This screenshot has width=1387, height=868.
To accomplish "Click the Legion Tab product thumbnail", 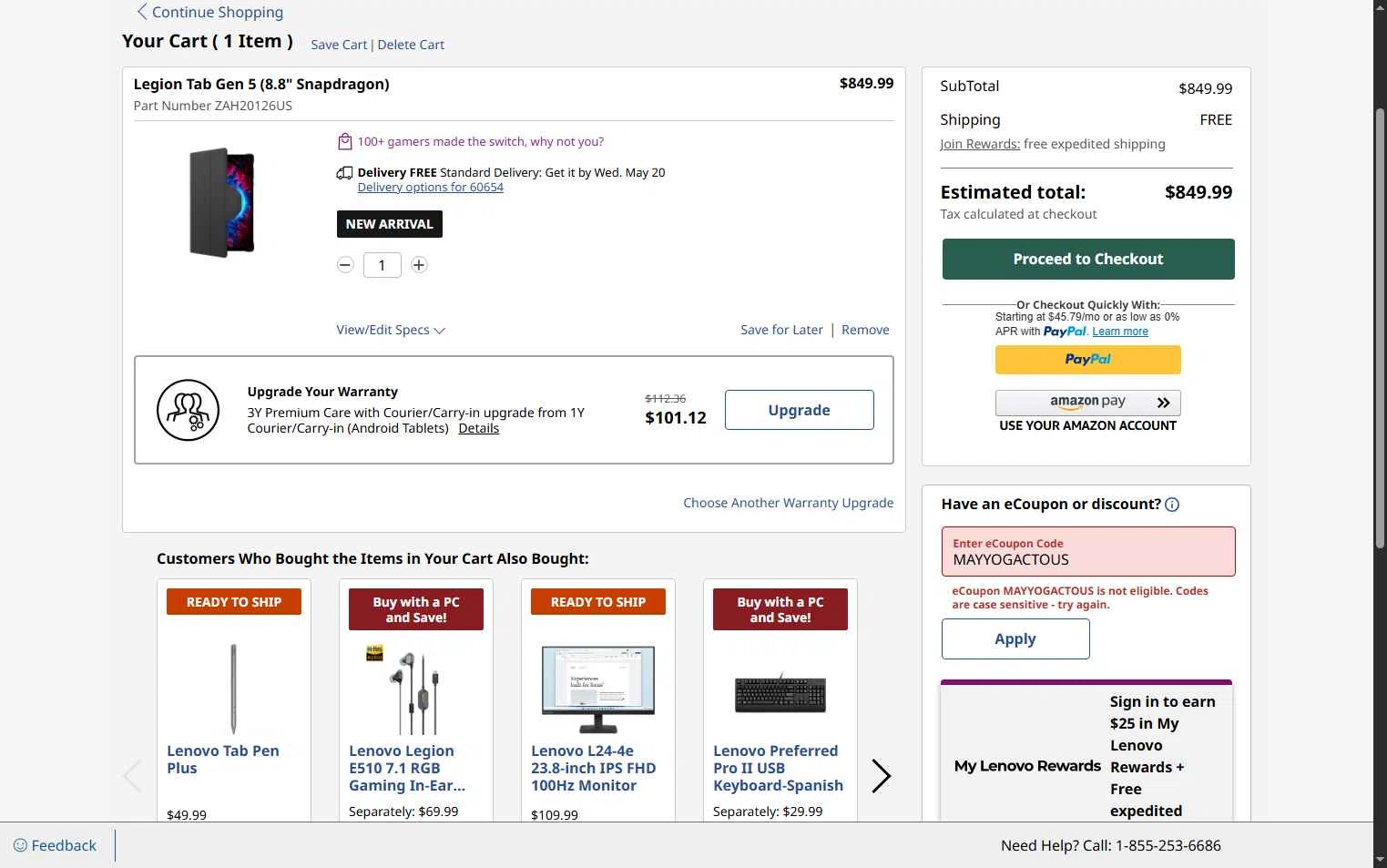I will coord(221,203).
